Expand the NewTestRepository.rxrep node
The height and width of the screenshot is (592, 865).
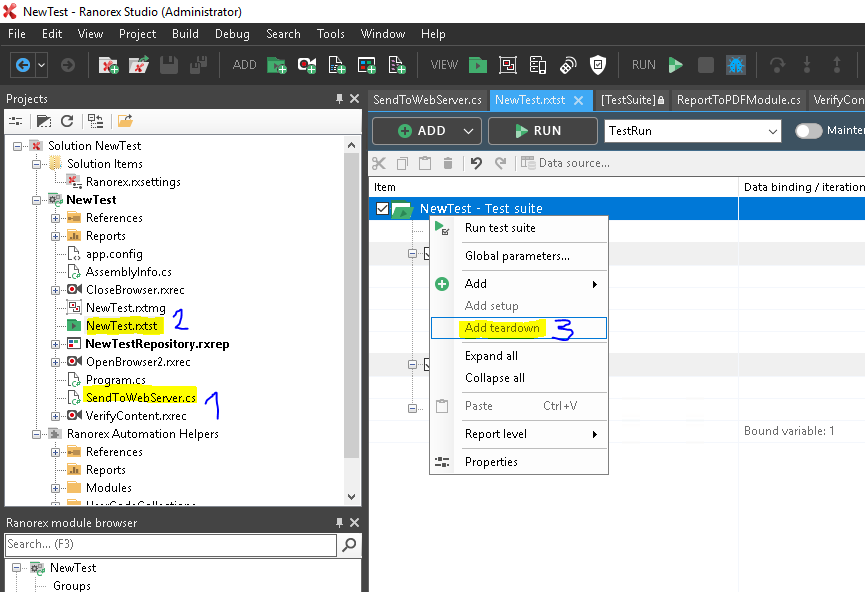(x=55, y=344)
